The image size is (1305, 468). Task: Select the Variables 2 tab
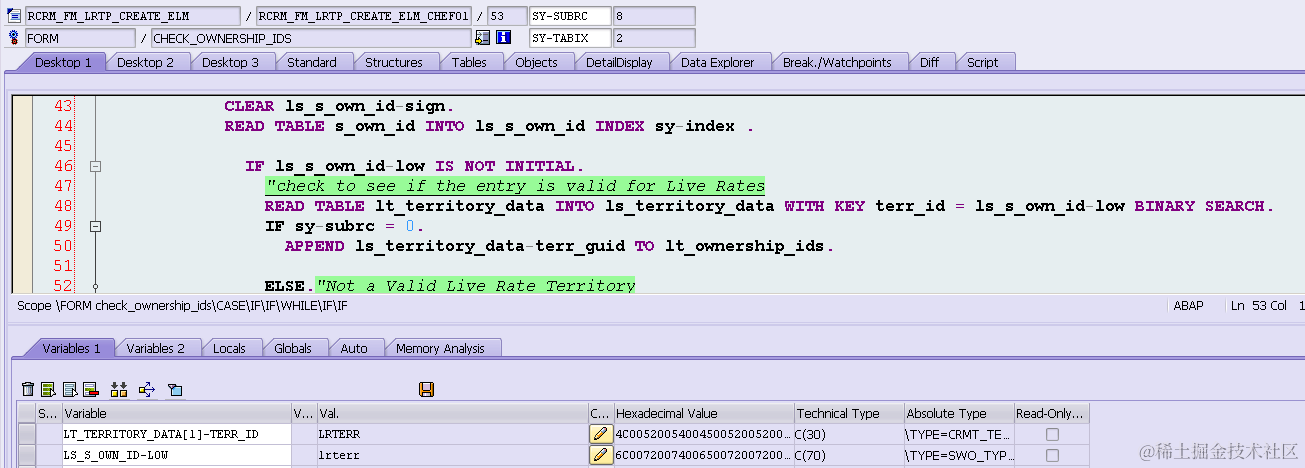pos(156,348)
